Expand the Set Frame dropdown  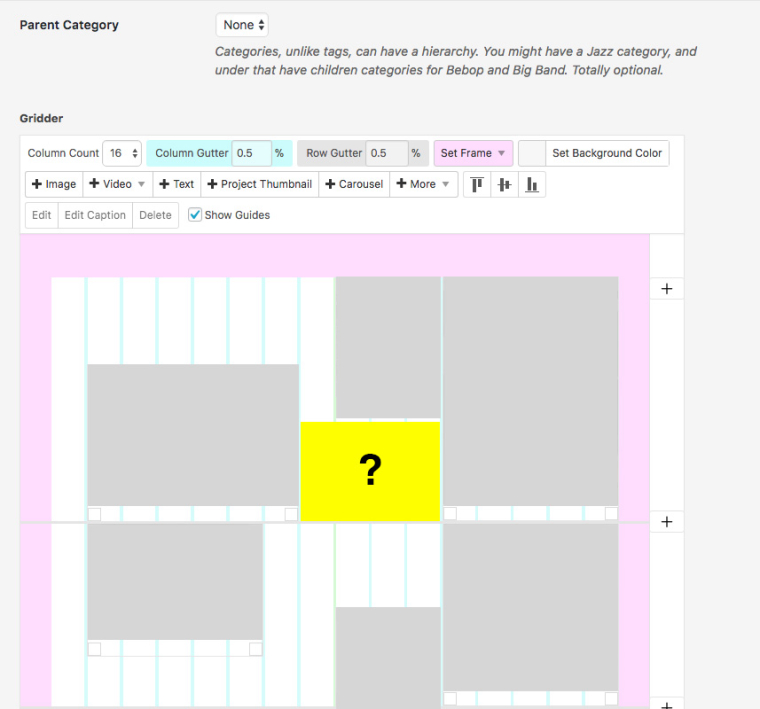pyautogui.click(x=473, y=153)
